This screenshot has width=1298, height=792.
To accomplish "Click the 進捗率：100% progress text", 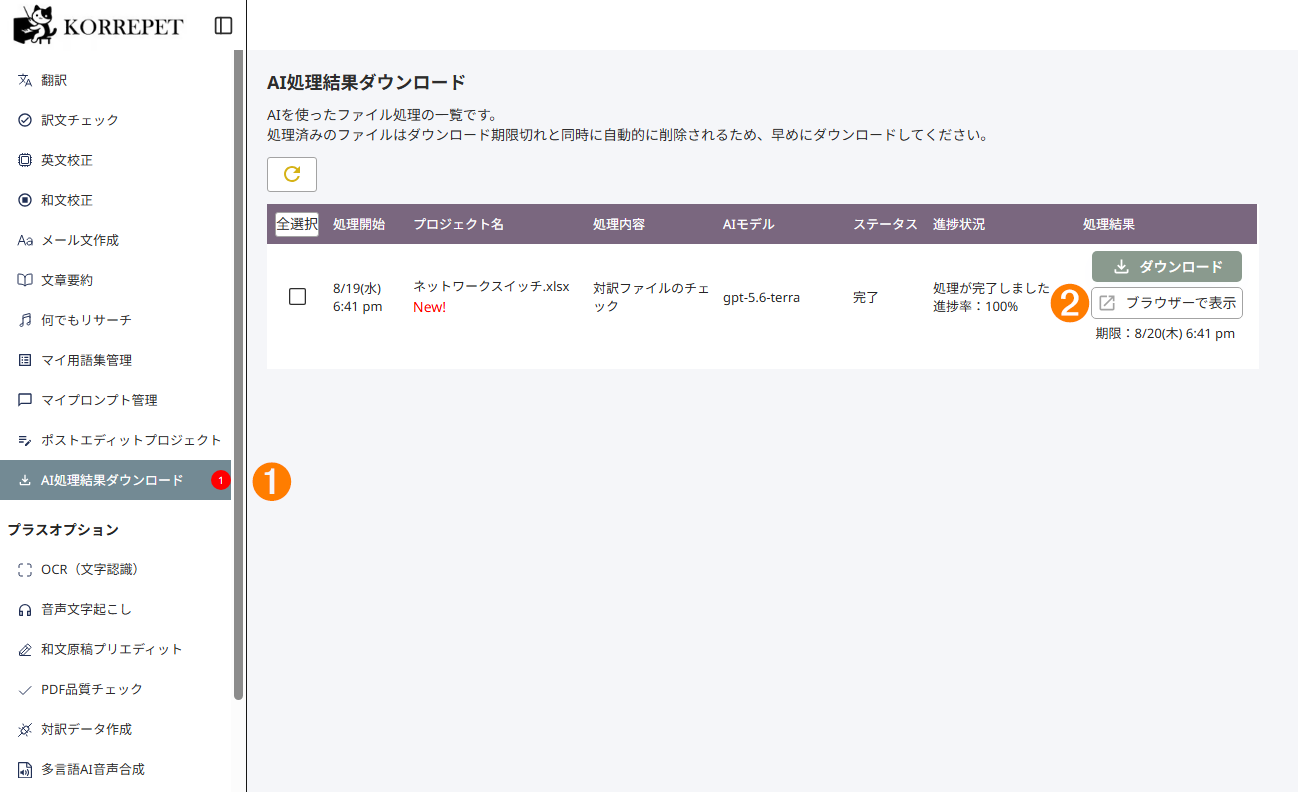I will (x=975, y=306).
